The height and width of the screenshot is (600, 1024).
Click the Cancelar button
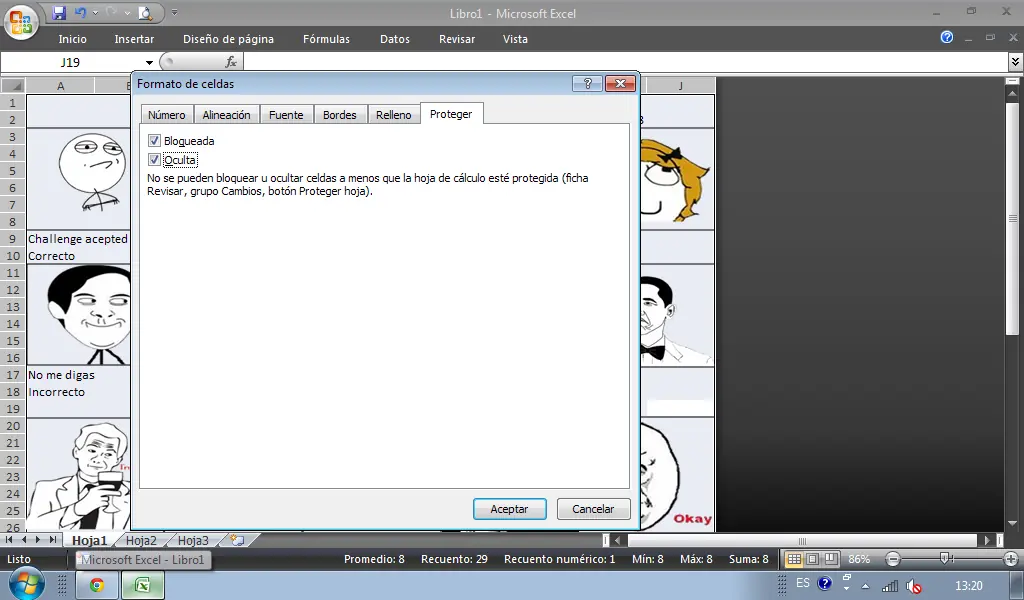point(593,509)
